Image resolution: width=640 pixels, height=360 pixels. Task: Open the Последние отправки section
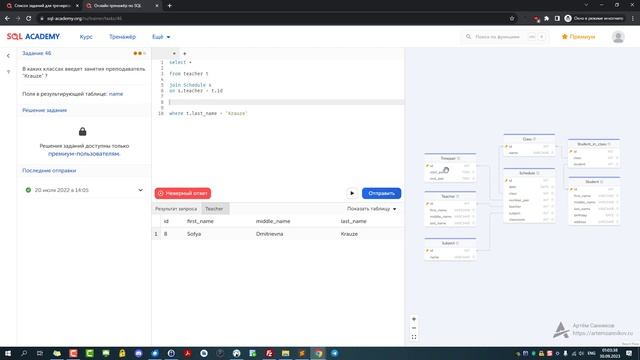[x=49, y=171]
